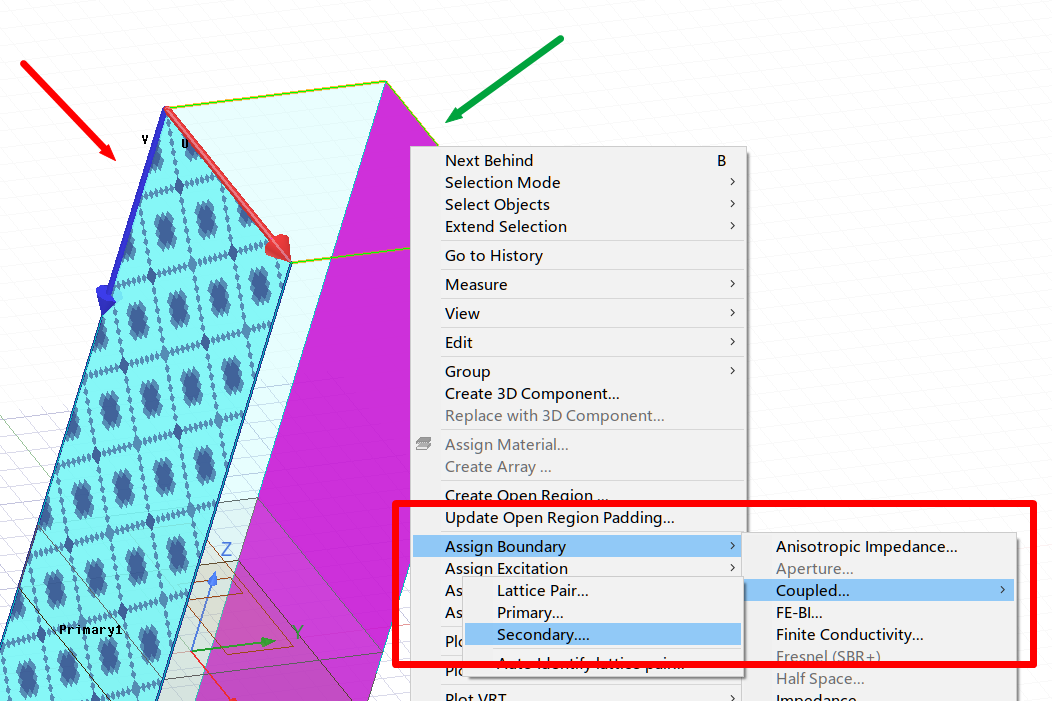Expand arrow next to Assign Boundary

733,546
